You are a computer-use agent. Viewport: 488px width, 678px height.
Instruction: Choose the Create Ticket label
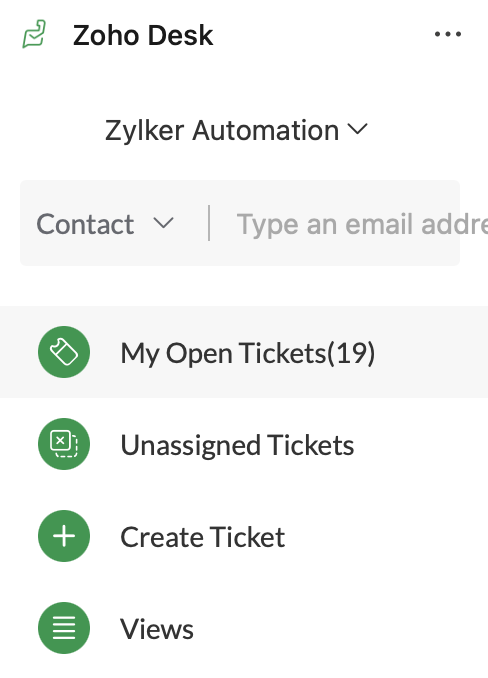203,537
